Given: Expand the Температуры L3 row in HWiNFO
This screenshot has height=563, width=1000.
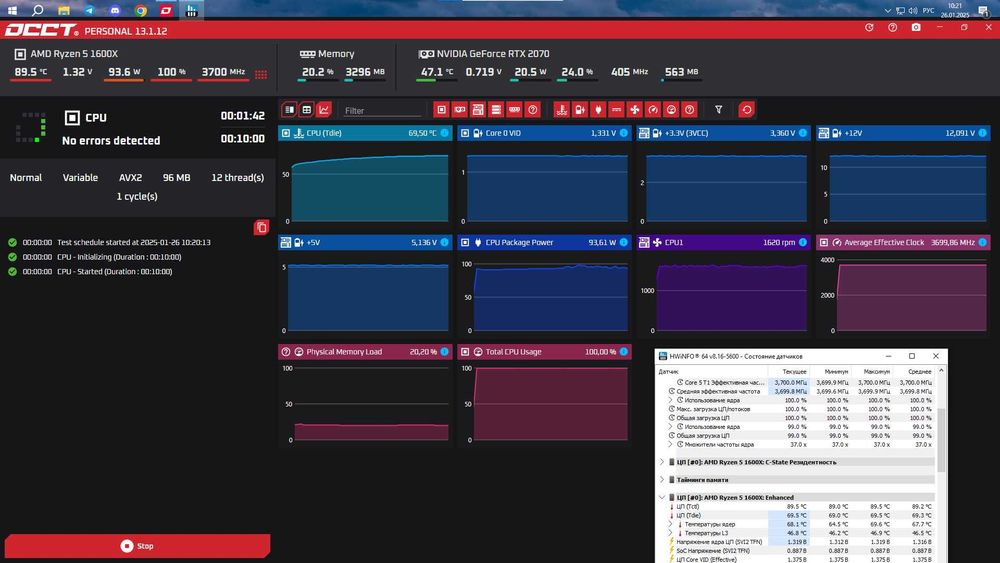Looking at the screenshot, I should [x=671, y=533].
